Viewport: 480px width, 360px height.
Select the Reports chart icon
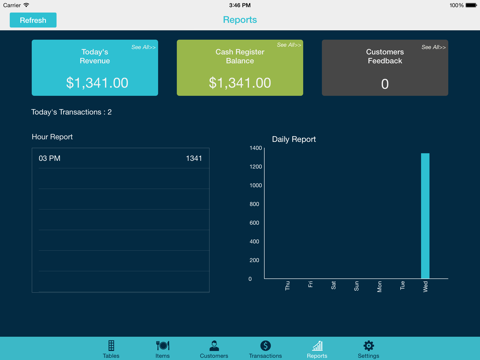[317, 346]
